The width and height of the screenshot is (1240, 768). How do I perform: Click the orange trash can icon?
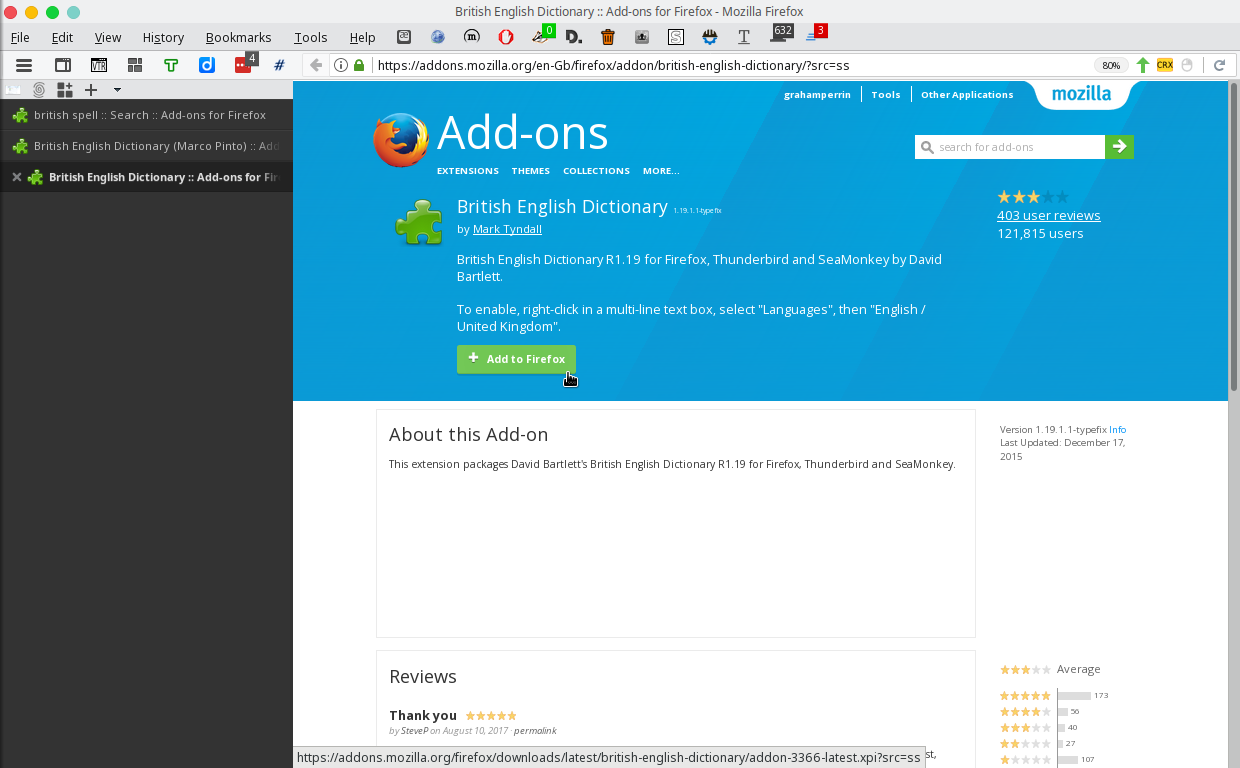coord(608,37)
